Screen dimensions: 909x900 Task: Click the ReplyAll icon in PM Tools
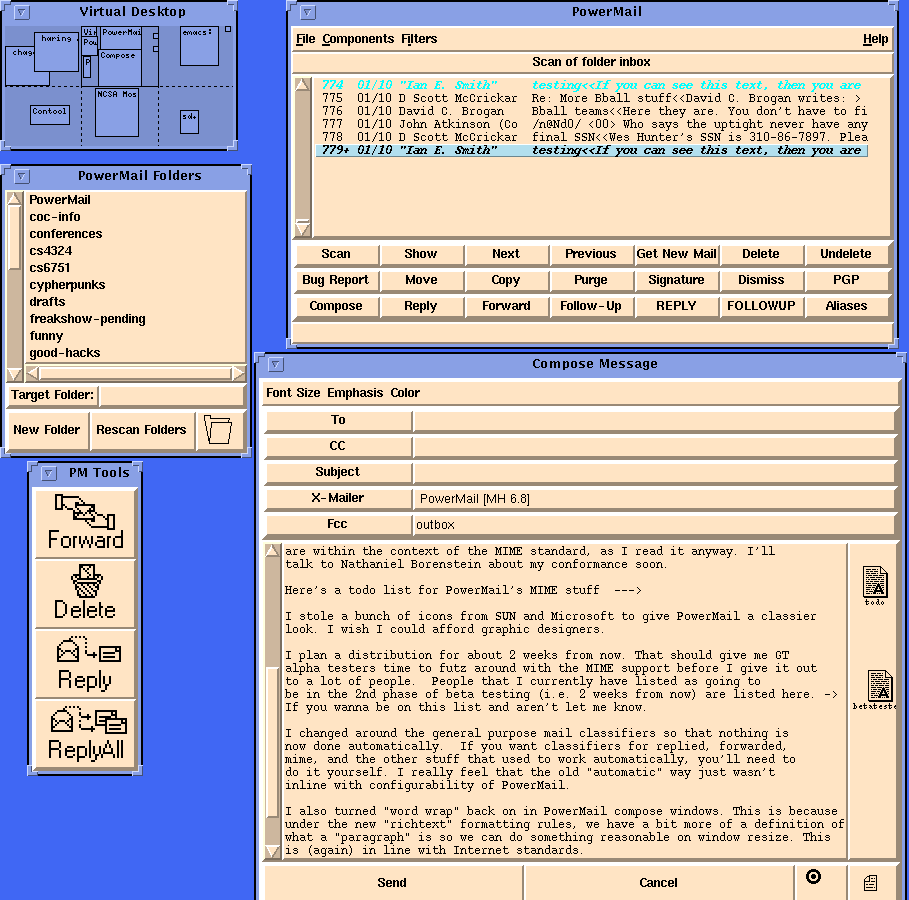85,732
